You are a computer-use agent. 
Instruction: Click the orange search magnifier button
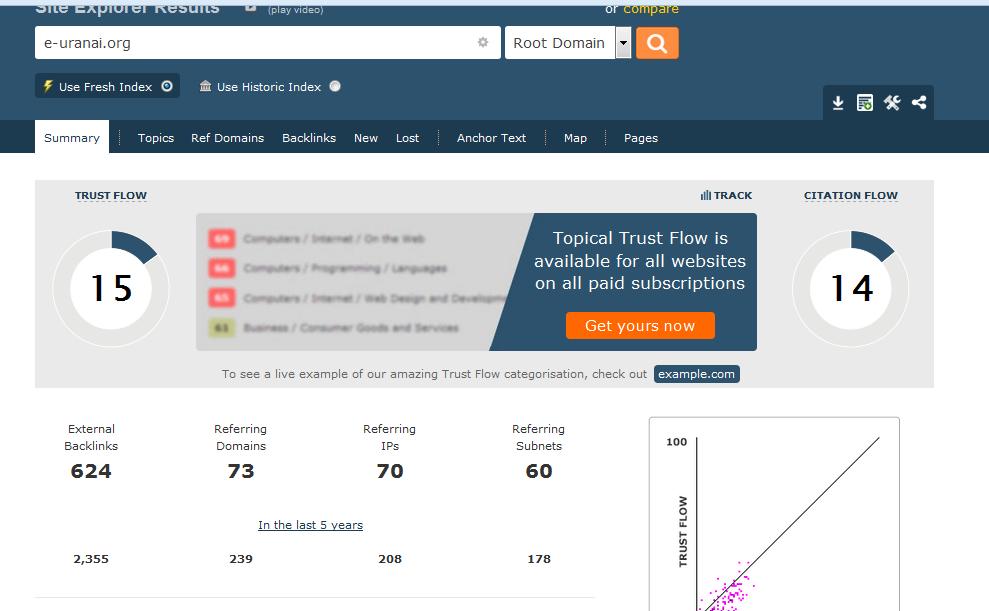(657, 43)
